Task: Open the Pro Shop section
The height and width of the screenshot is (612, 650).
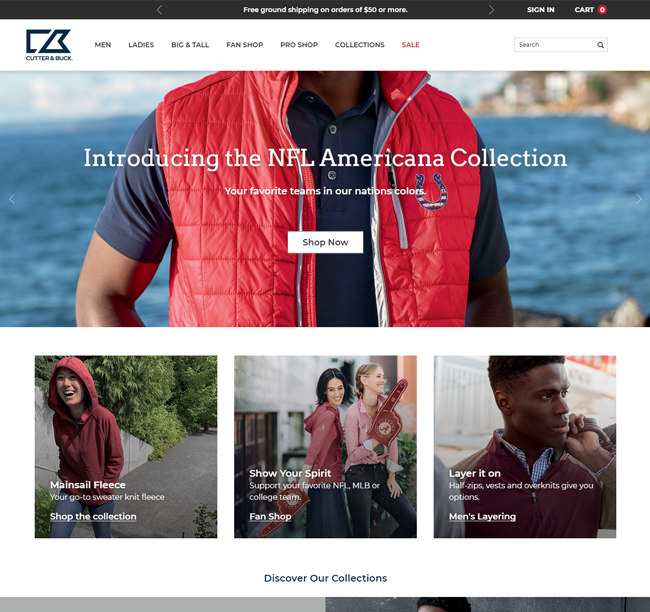Action: point(299,45)
